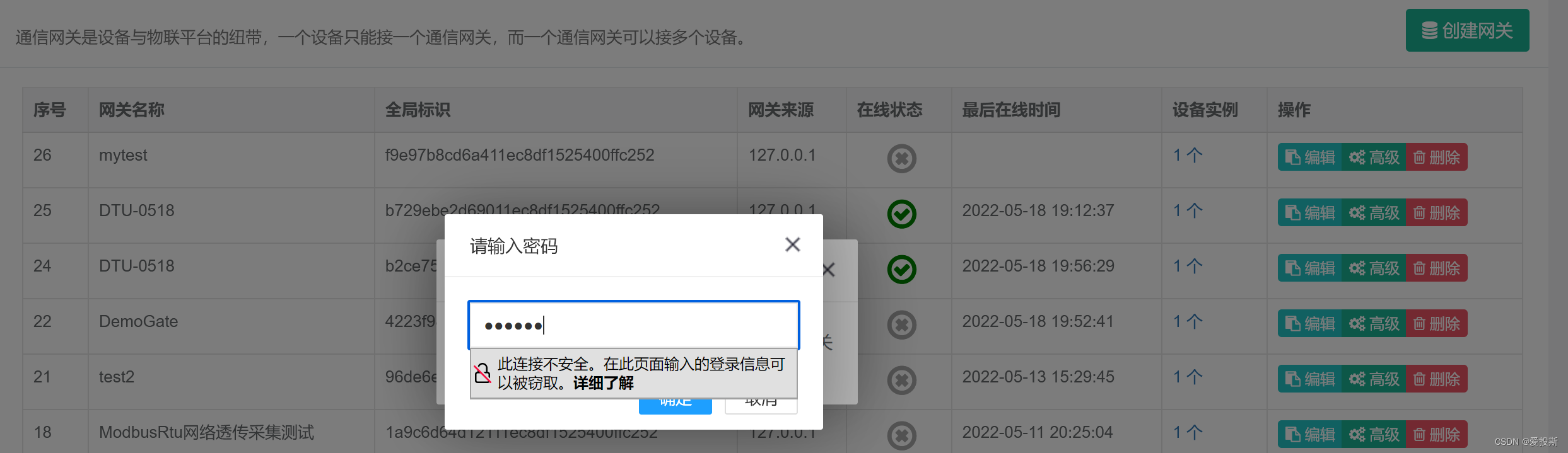Click the password input field

tap(634, 325)
